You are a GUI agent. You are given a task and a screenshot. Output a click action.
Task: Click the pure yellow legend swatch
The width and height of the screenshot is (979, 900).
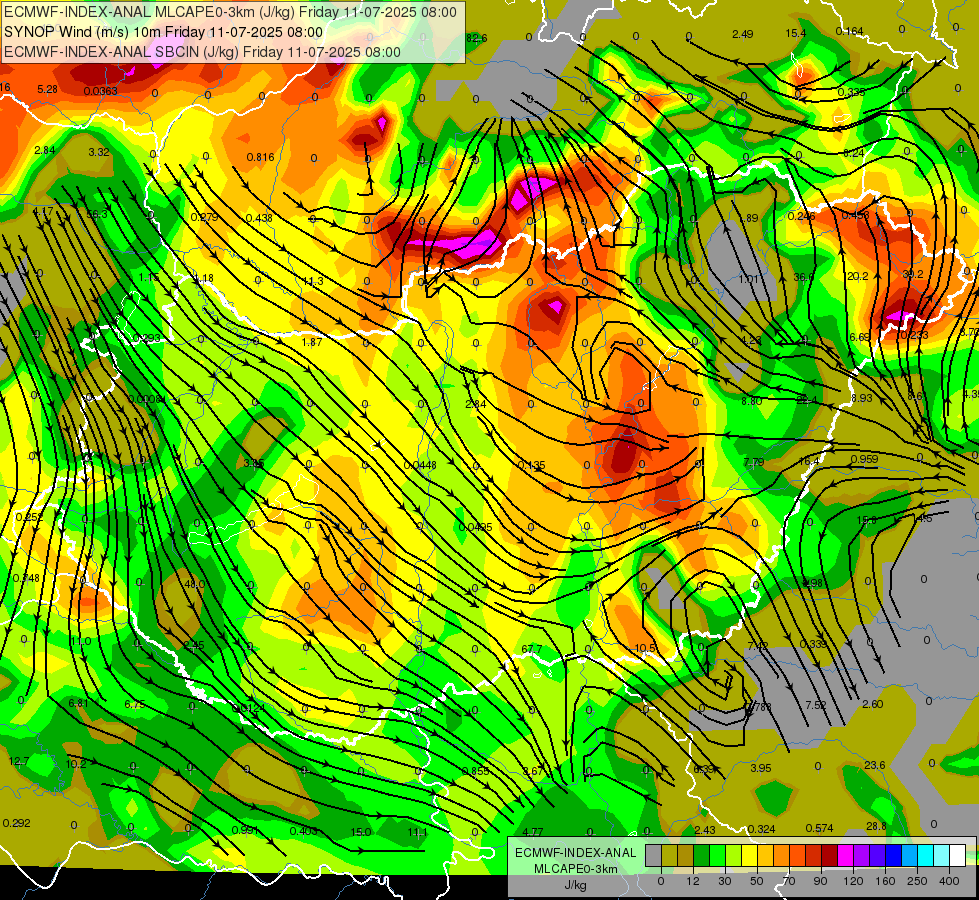pyautogui.click(x=750, y=856)
